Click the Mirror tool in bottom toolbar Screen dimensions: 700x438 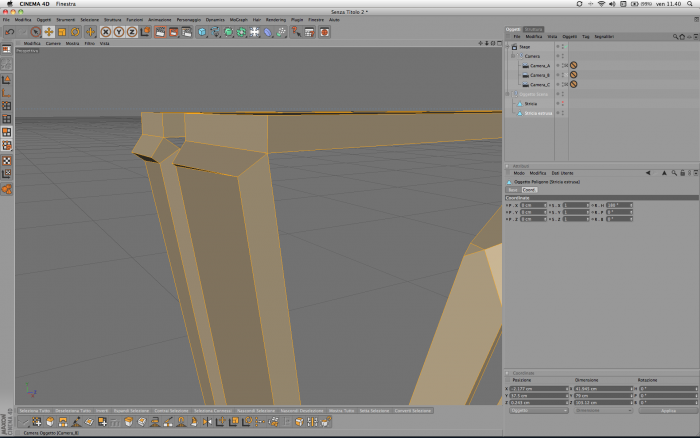[207, 422]
